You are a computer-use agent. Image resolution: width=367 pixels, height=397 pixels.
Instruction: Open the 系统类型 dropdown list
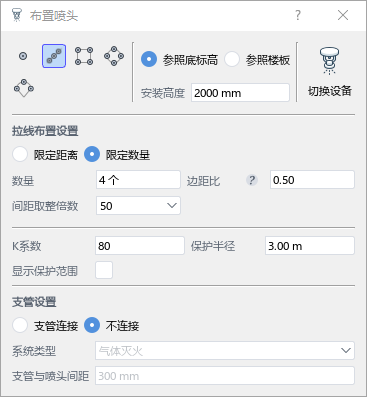225,351
